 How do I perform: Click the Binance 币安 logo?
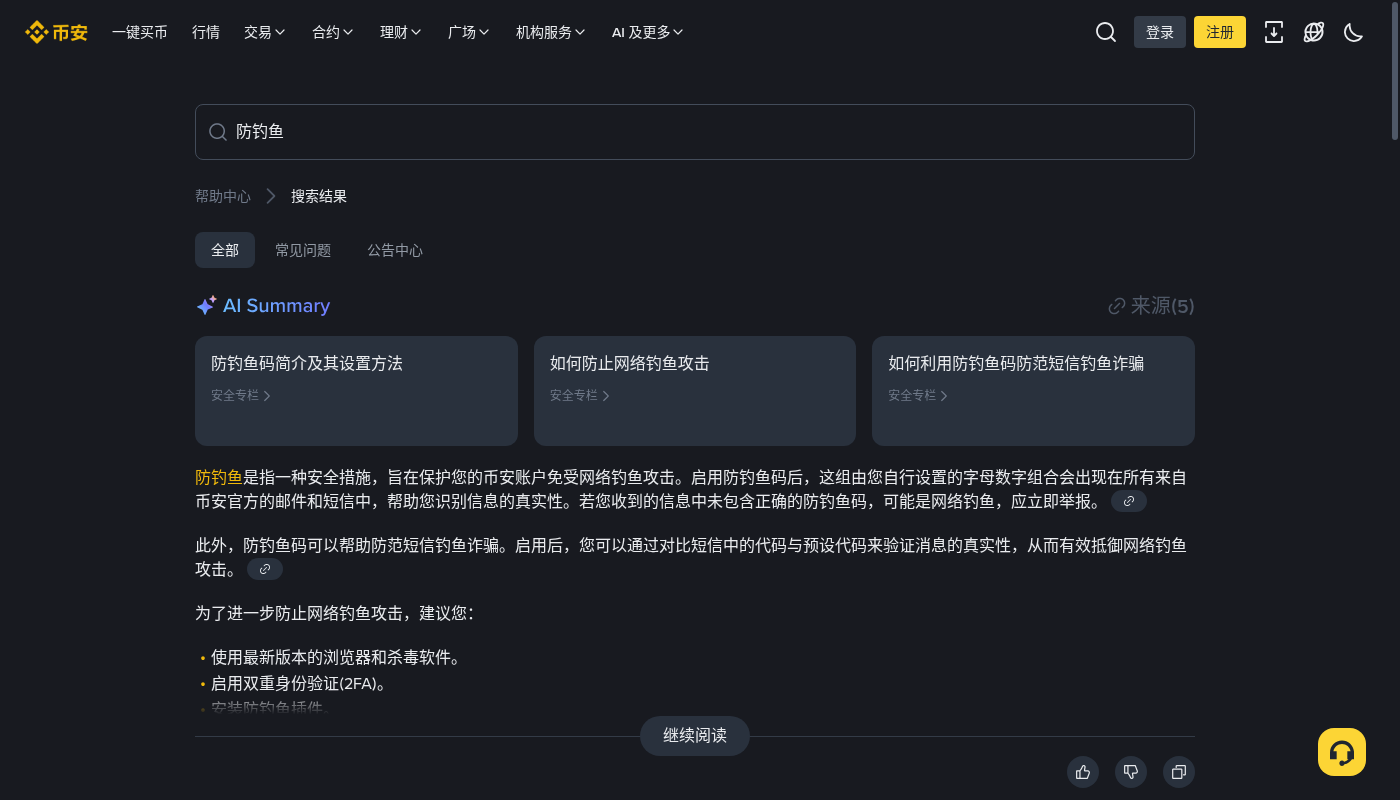pos(57,32)
